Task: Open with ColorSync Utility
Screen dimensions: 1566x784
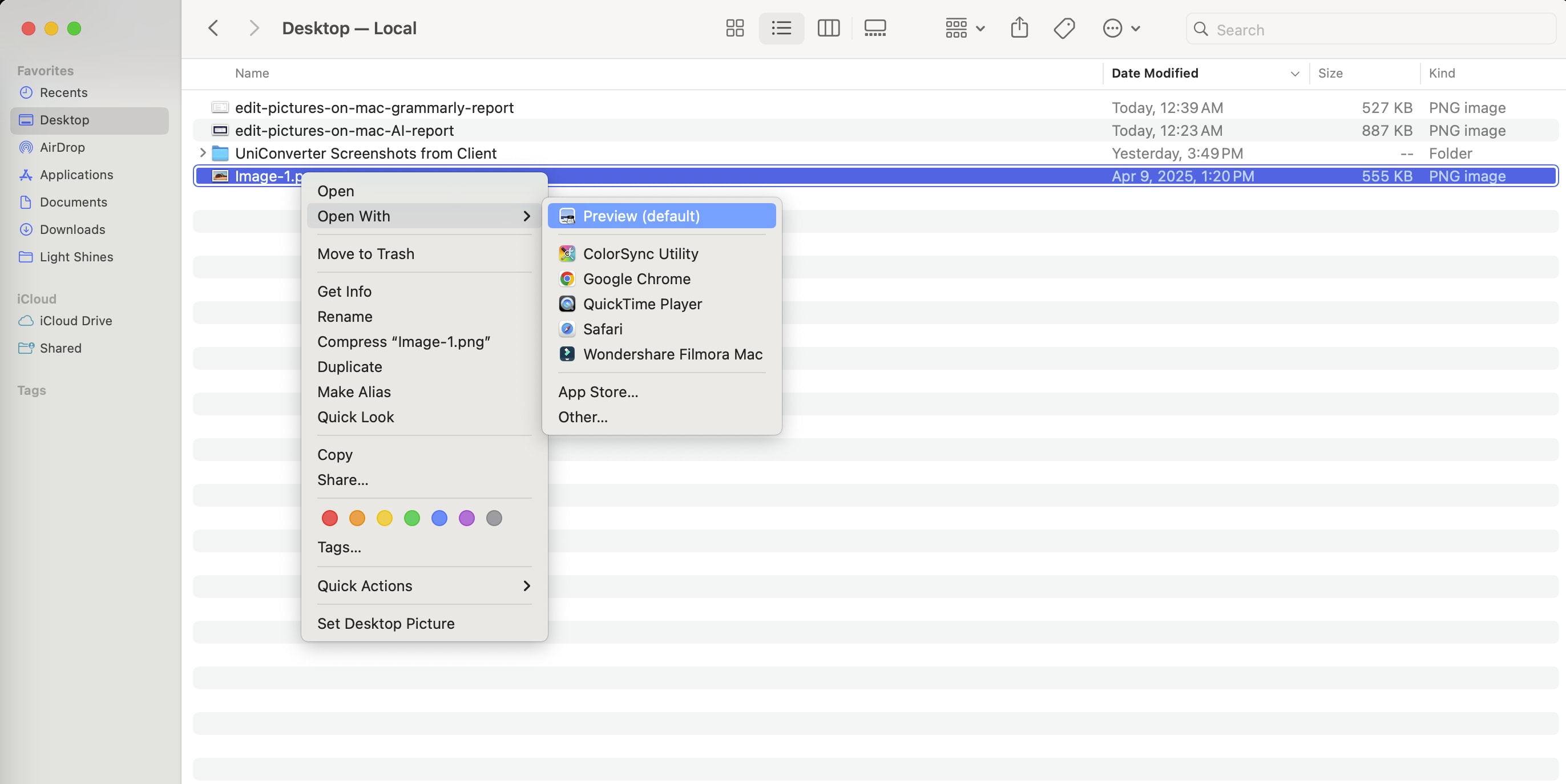Action: tap(640, 254)
